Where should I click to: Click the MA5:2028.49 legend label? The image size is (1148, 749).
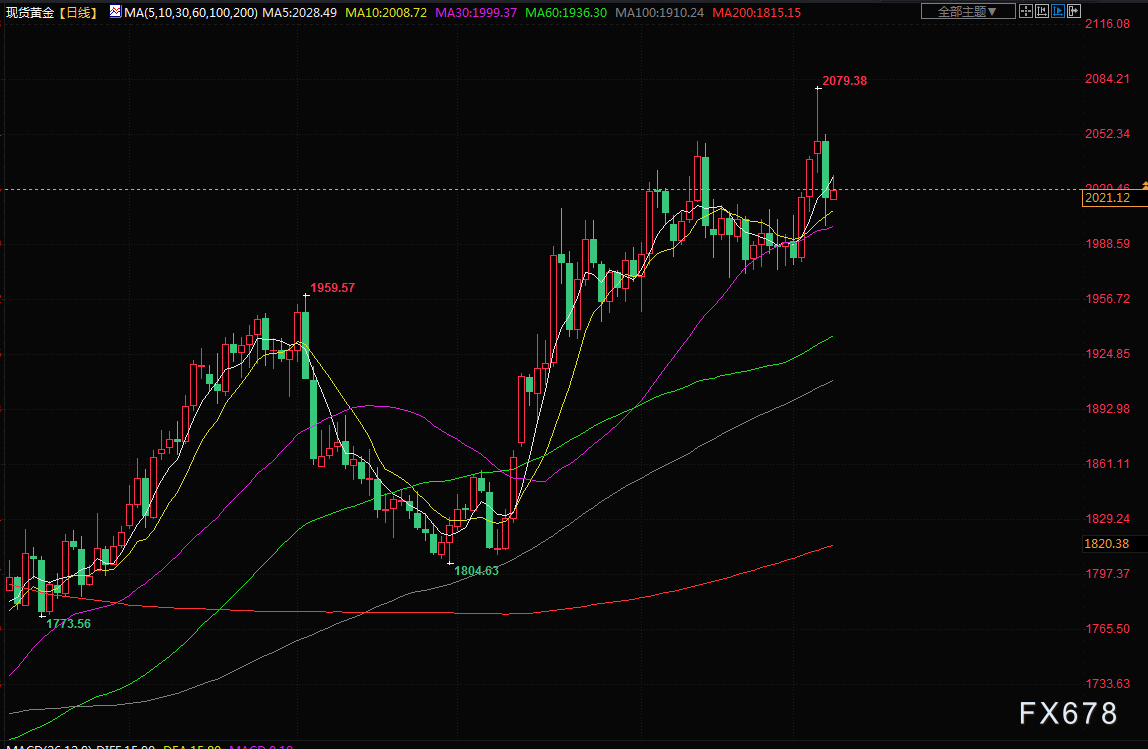(x=299, y=12)
